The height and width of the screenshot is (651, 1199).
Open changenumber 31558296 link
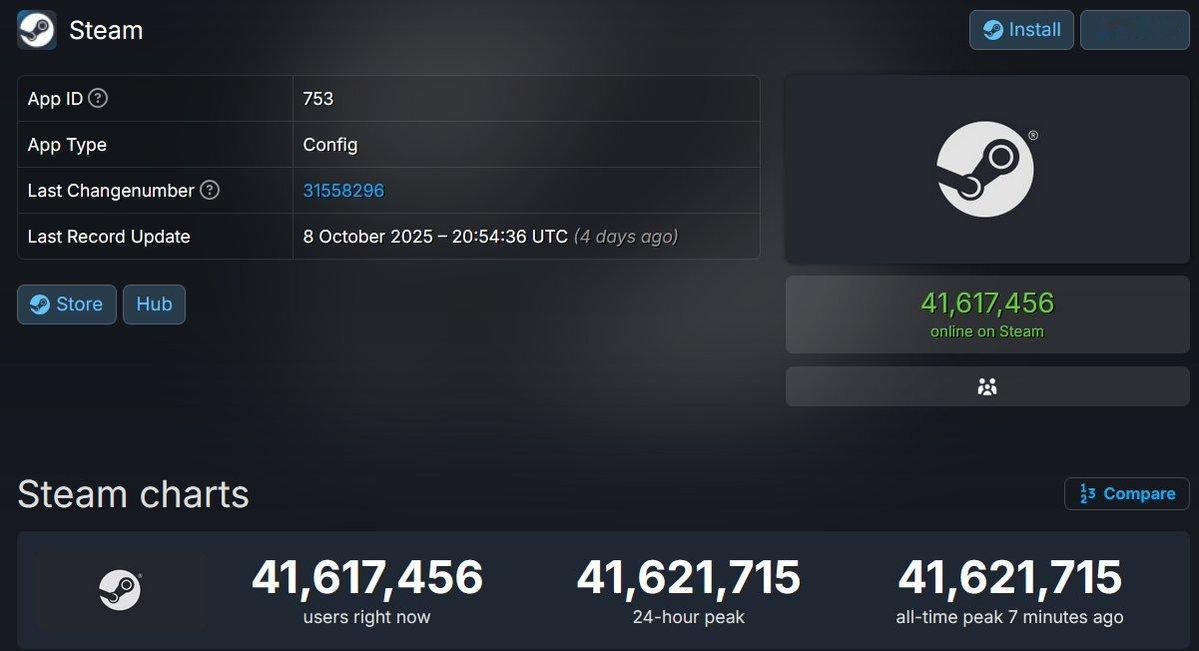pos(343,190)
